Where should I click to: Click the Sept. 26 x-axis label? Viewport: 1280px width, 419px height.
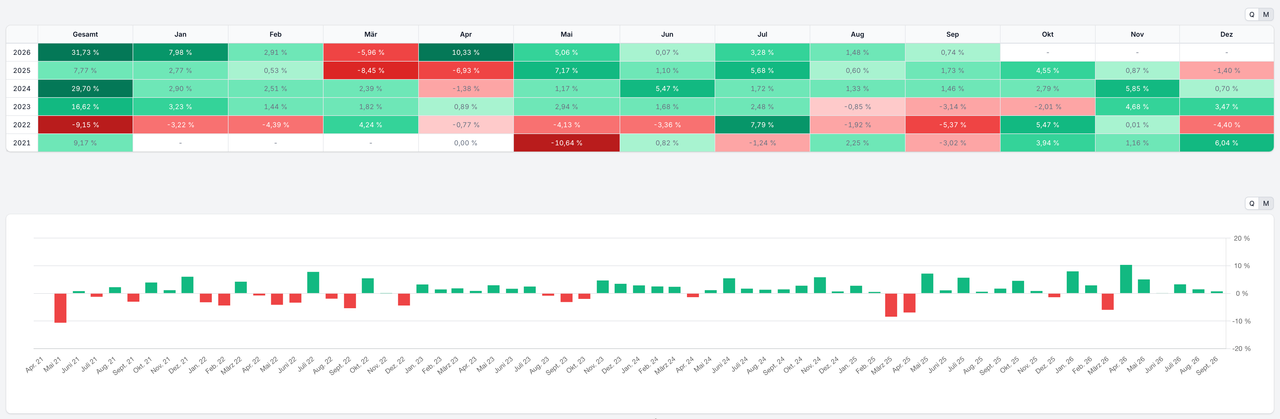click(1207, 366)
